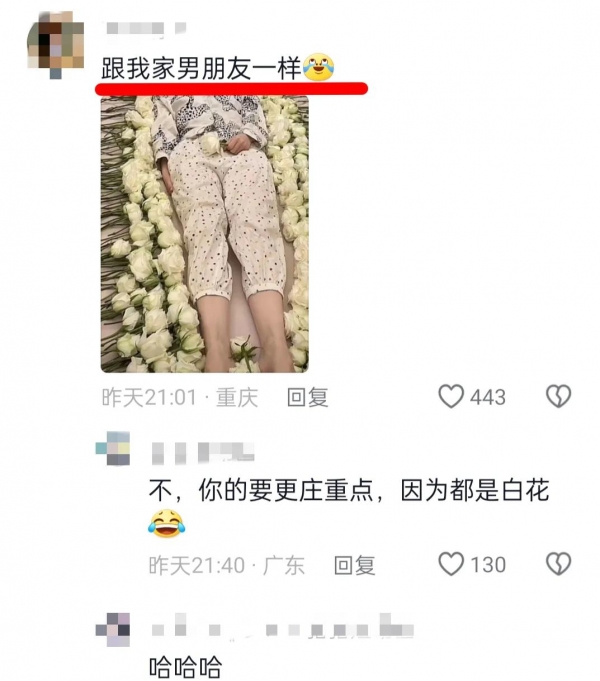
Task: Dislike the Guangdong reply via broken heart
Action: pos(558,564)
